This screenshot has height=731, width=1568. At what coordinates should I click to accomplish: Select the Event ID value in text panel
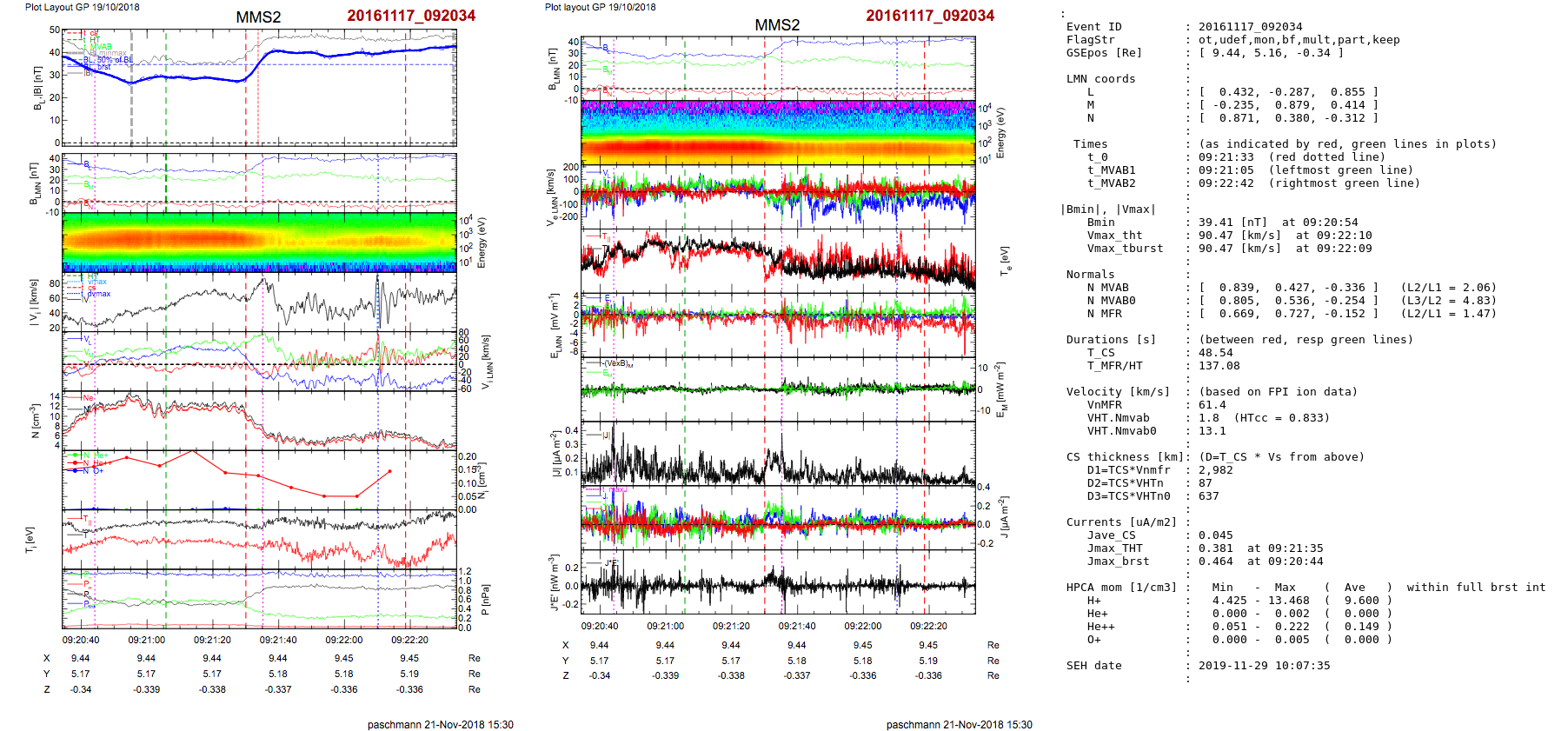tap(1250, 27)
